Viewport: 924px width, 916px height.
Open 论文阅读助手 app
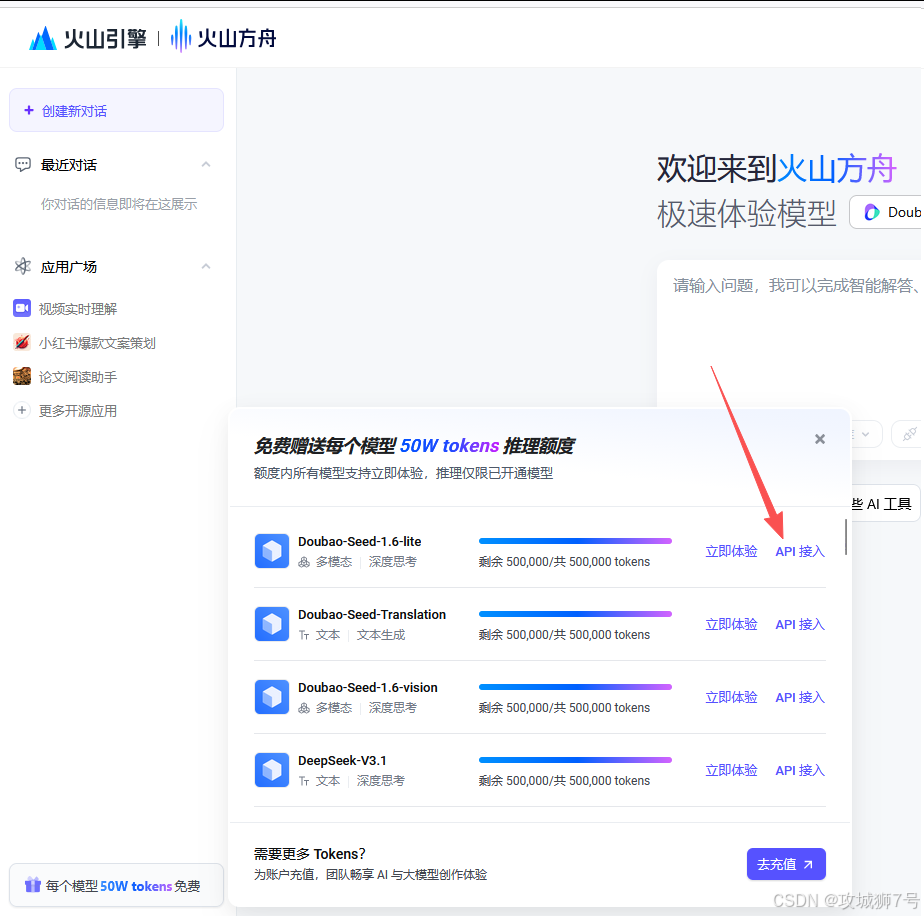pyautogui.click(x=65, y=376)
